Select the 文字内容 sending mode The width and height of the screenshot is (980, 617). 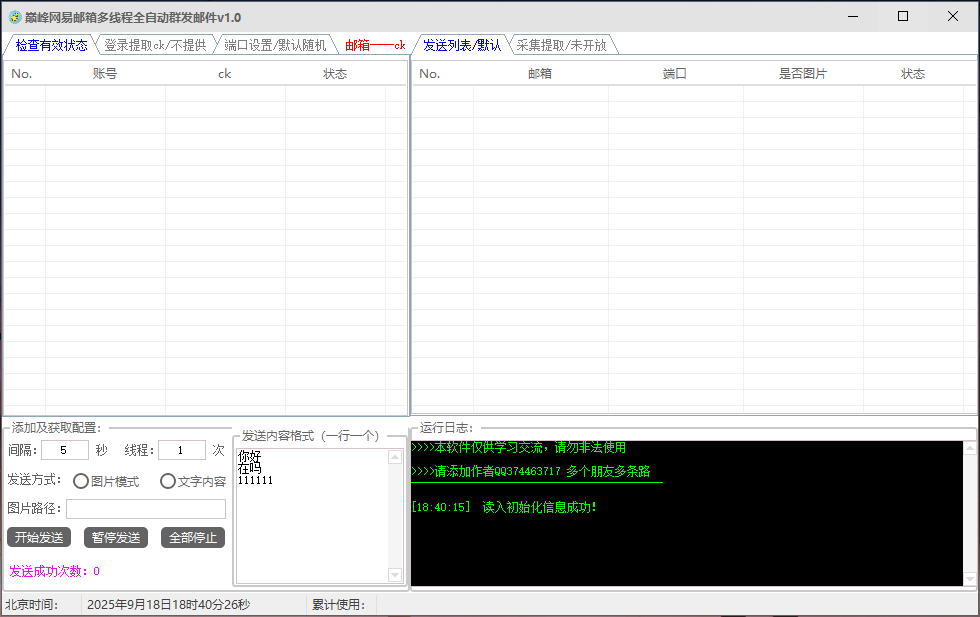167,481
